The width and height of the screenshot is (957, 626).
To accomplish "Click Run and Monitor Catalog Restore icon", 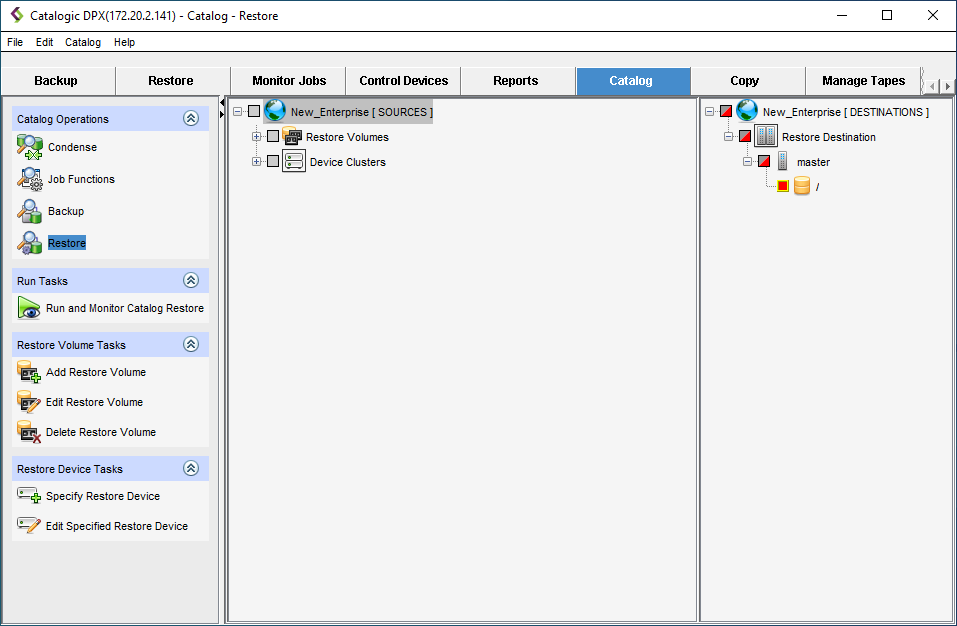I will pos(29,308).
